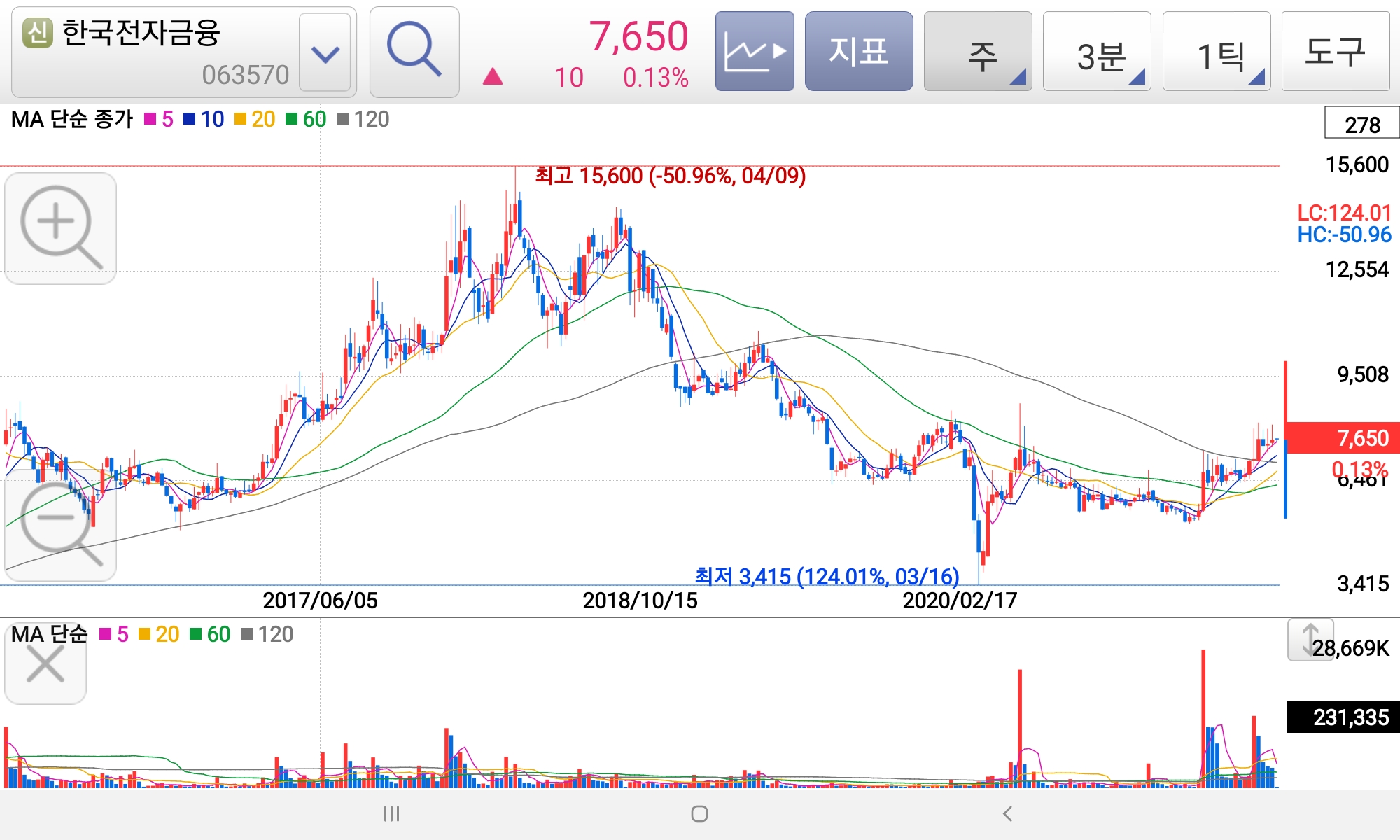1400x840 pixels.
Task: Close the volume panel with X
Action: 45,664
